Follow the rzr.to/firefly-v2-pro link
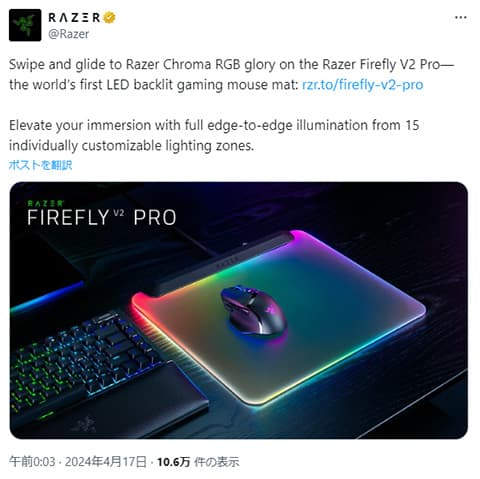Viewport: 480px width, 479px height. coord(363,85)
